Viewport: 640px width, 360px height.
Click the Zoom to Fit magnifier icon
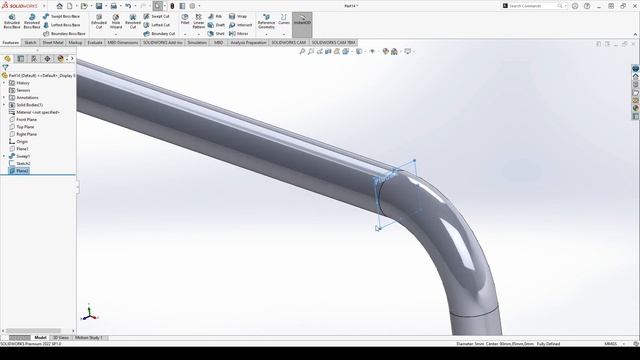pyautogui.click(x=302, y=51)
